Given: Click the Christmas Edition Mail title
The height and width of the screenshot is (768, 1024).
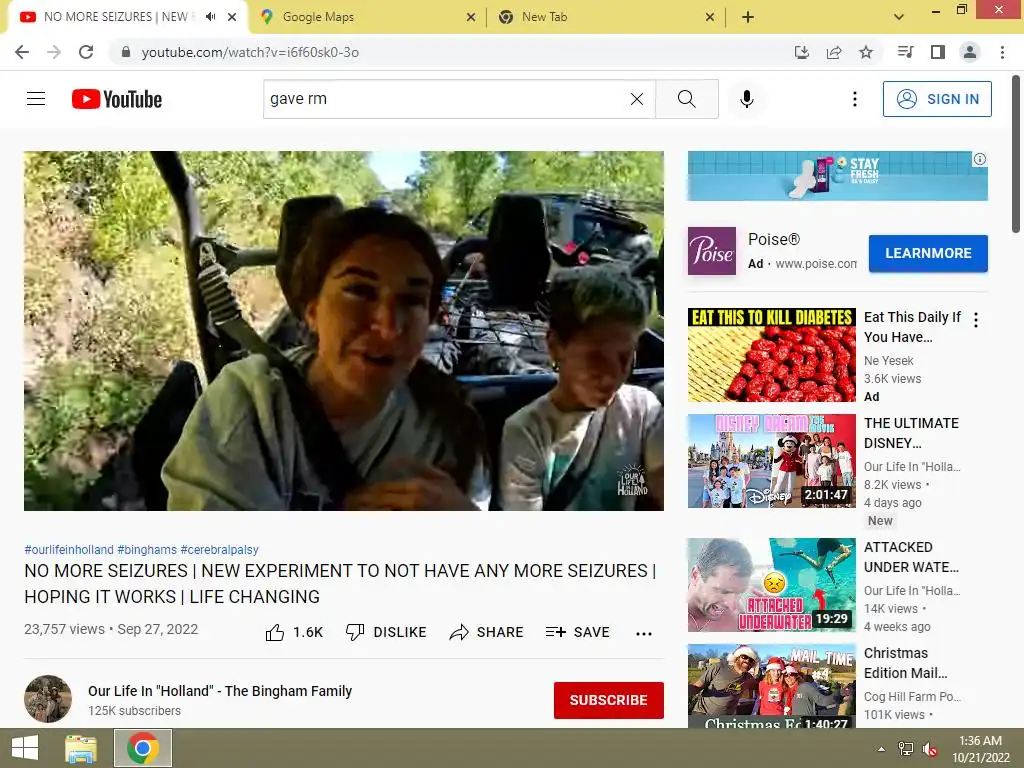Looking at the screenshot, I should [x=905, y=663].
